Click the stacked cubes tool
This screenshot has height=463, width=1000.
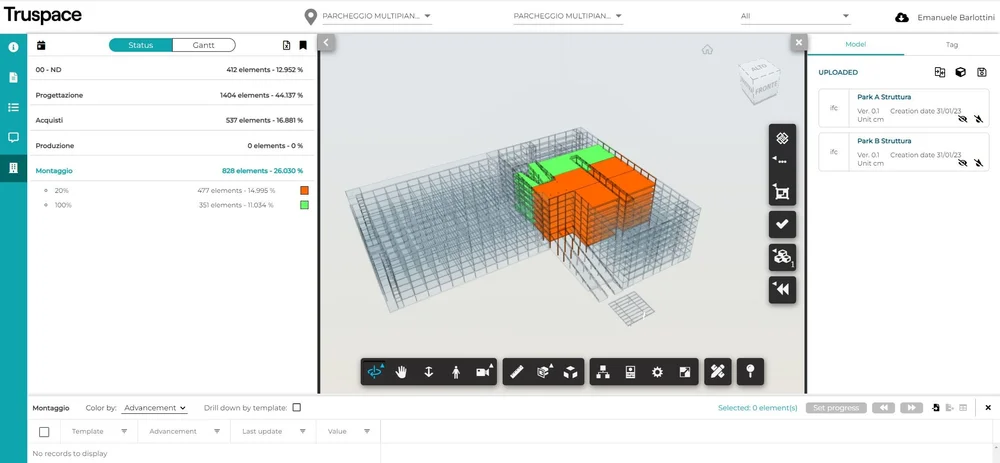(783, 257)
